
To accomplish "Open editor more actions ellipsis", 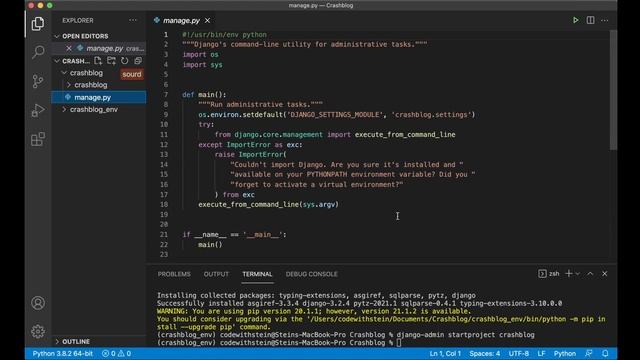I will click(604, 20).
